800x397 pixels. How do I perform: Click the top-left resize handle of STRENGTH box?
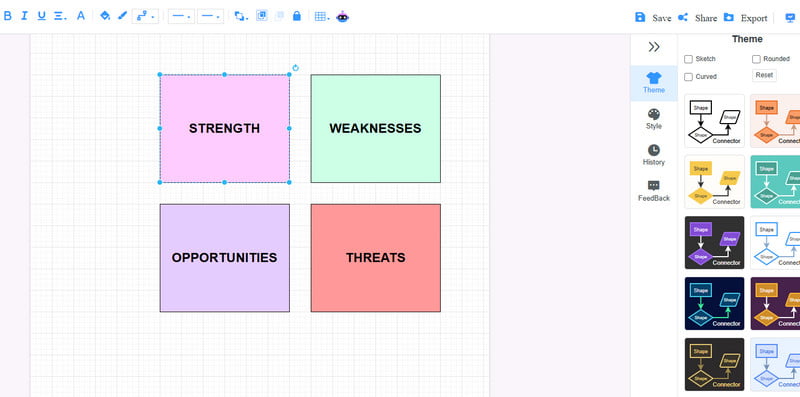click(160, 75)
